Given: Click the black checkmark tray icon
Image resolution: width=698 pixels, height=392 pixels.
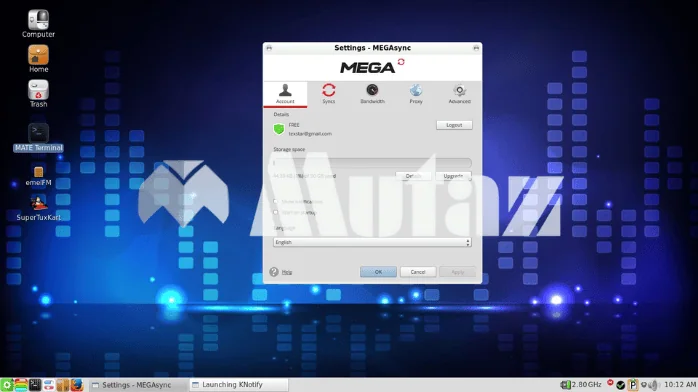Looking at the screenshot, I should coord(621,385).
